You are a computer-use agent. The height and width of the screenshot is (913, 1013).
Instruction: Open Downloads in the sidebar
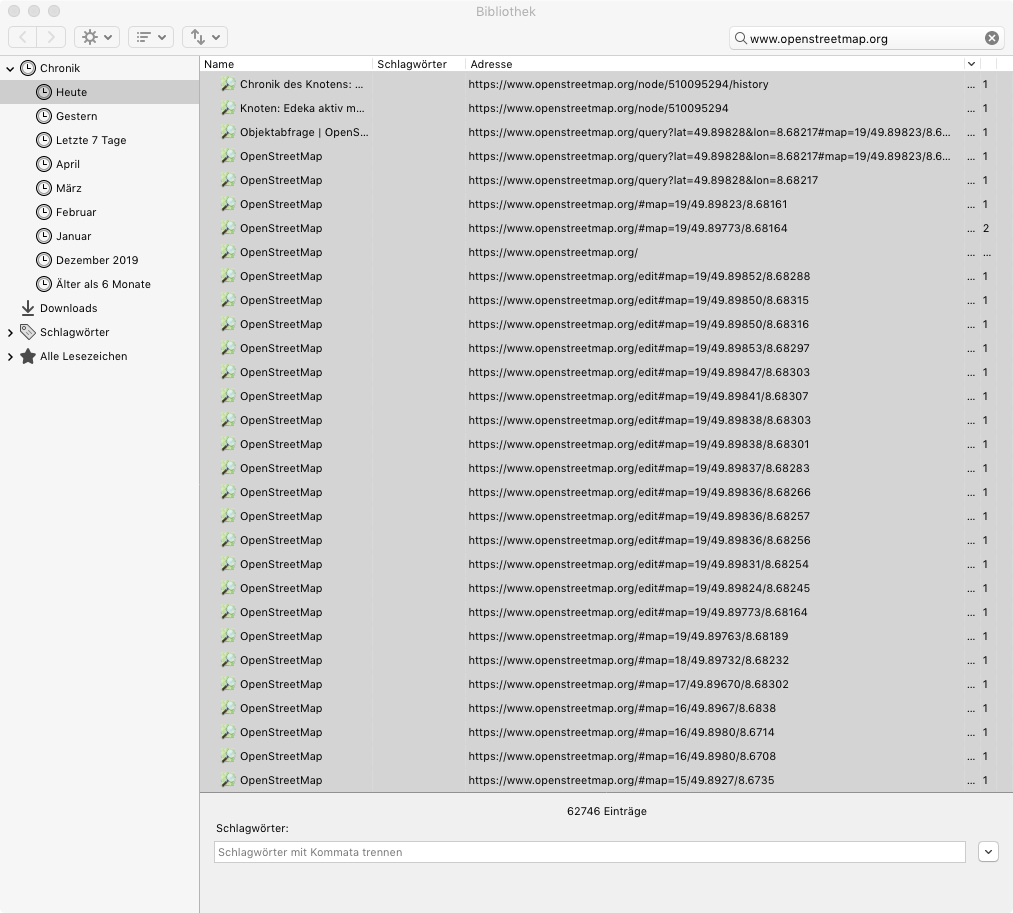tap(99, 308)
